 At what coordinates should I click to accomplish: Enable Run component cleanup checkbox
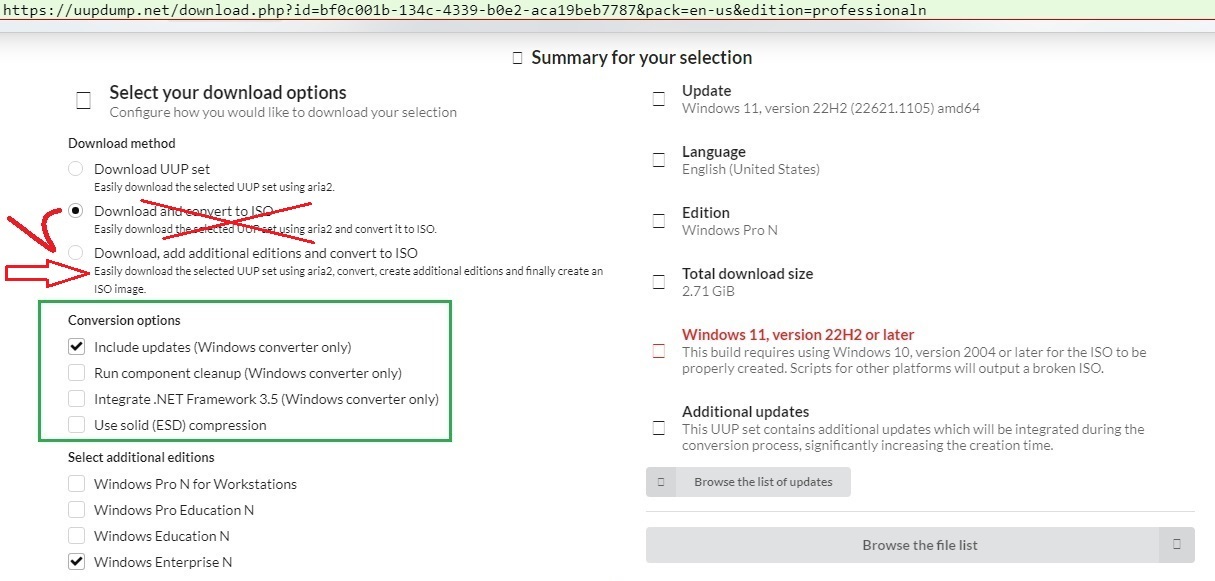[76, 373]
